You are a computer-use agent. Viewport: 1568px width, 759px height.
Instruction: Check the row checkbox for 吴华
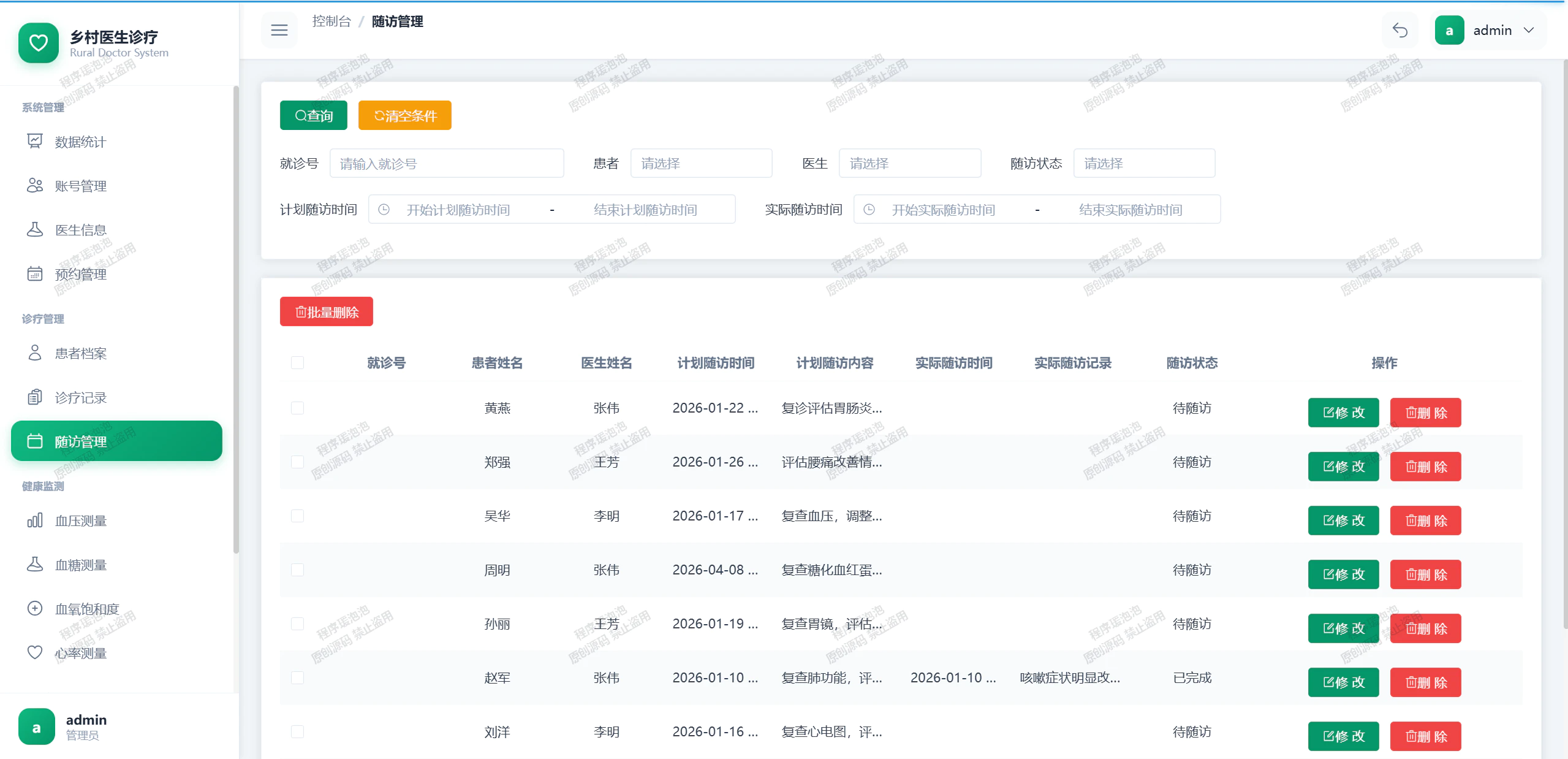(298, 516)
